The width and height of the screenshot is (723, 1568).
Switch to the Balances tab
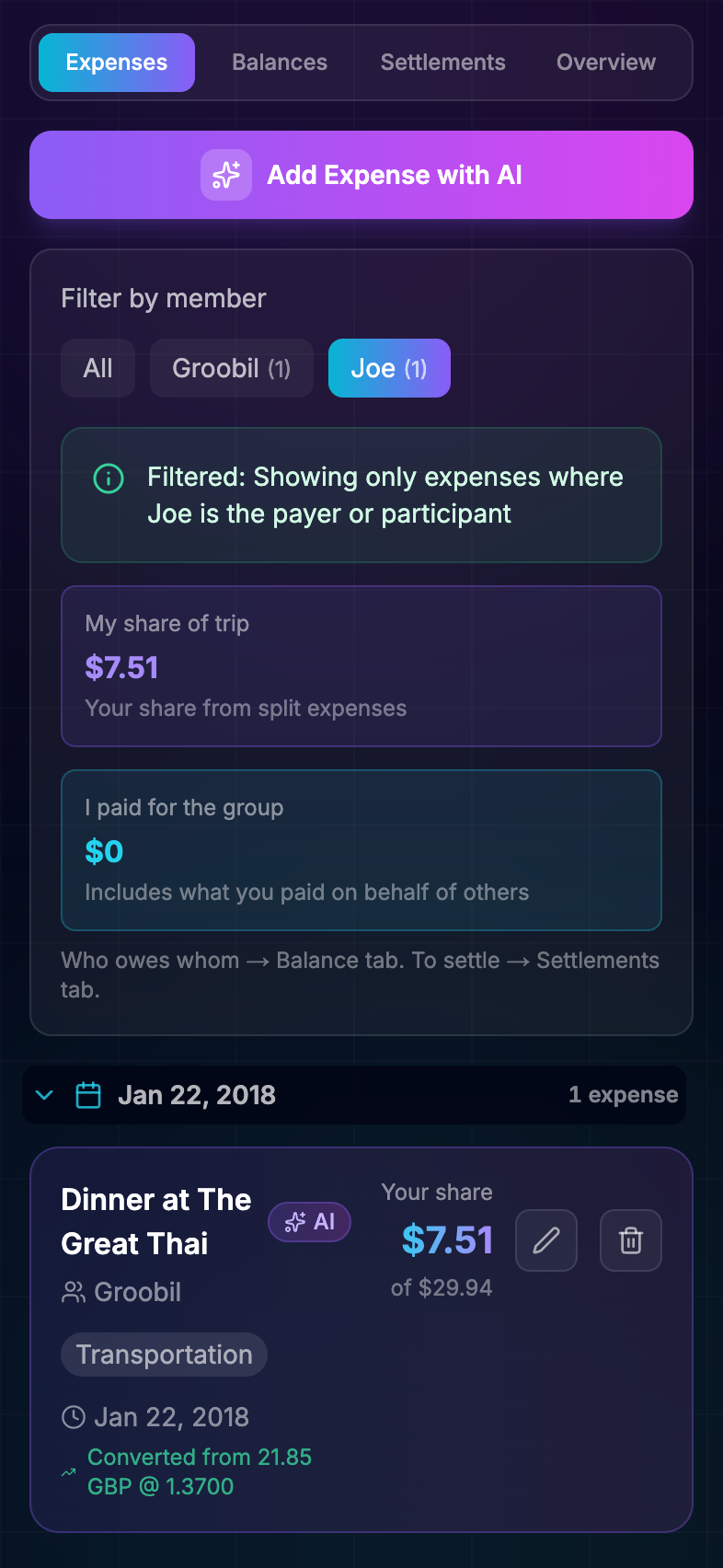tap(280, 63)
